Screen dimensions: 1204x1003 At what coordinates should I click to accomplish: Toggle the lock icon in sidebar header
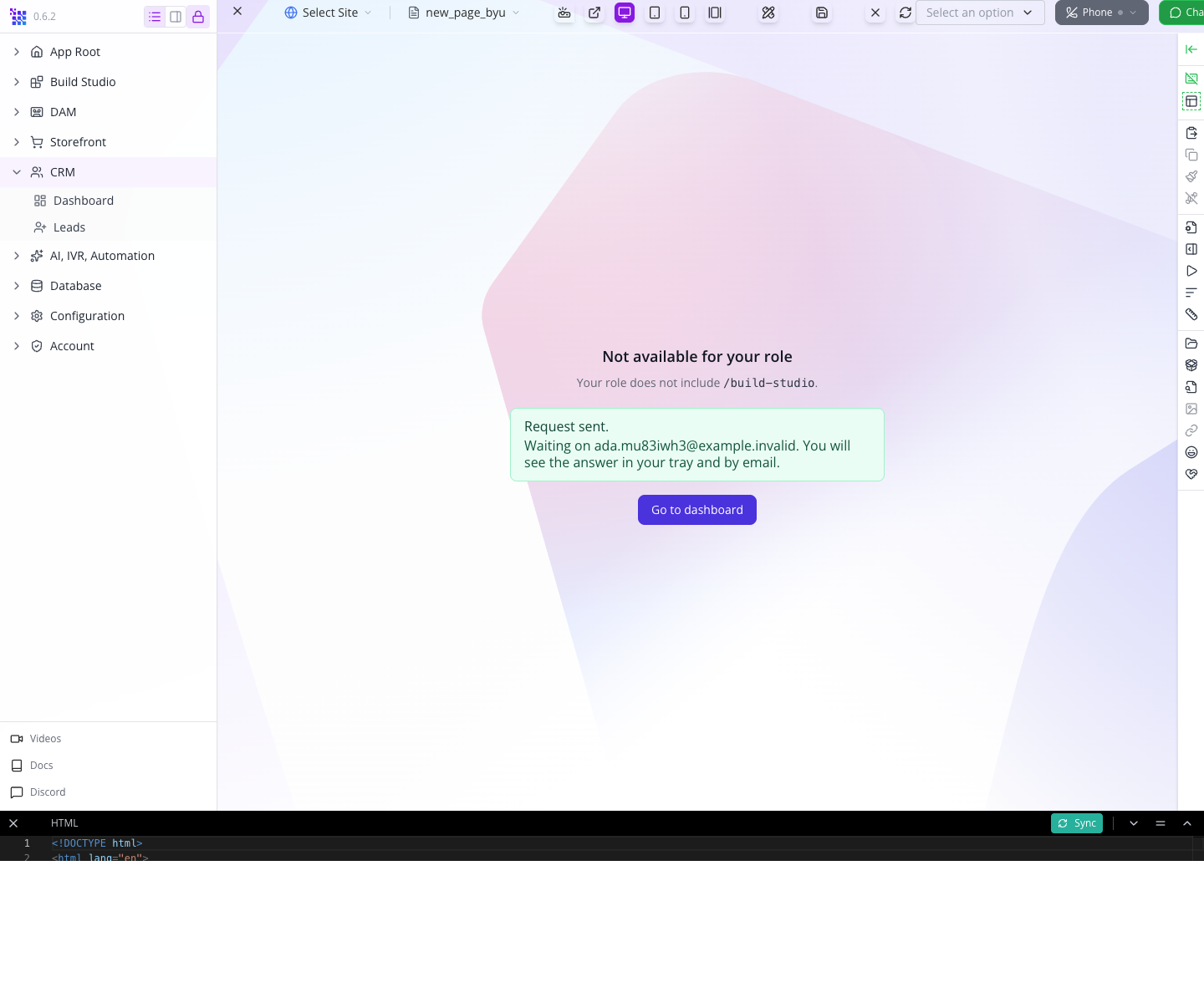[x=198, y=17]
